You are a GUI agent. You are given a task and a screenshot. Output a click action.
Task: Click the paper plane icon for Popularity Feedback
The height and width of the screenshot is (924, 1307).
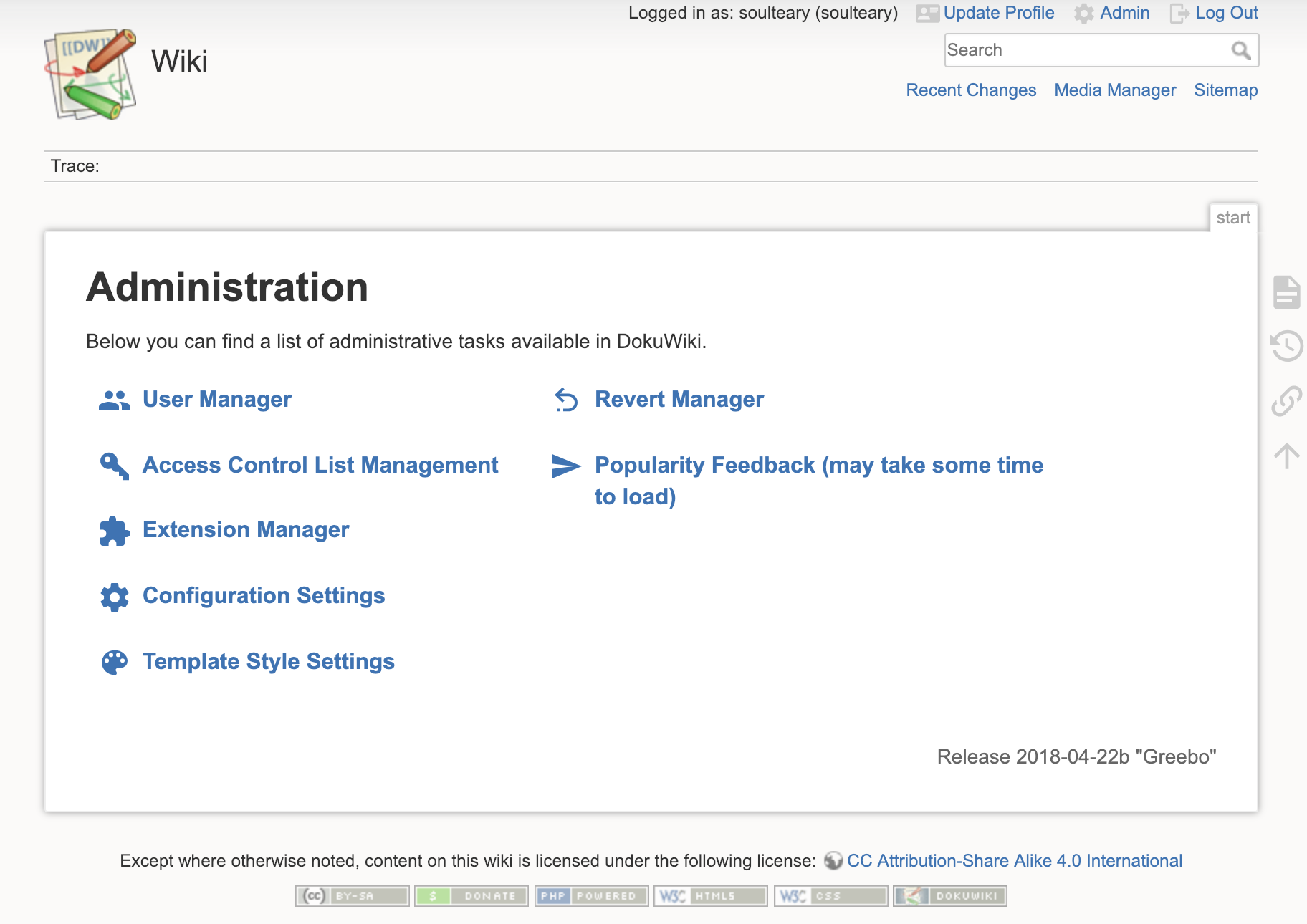[566, 465]
